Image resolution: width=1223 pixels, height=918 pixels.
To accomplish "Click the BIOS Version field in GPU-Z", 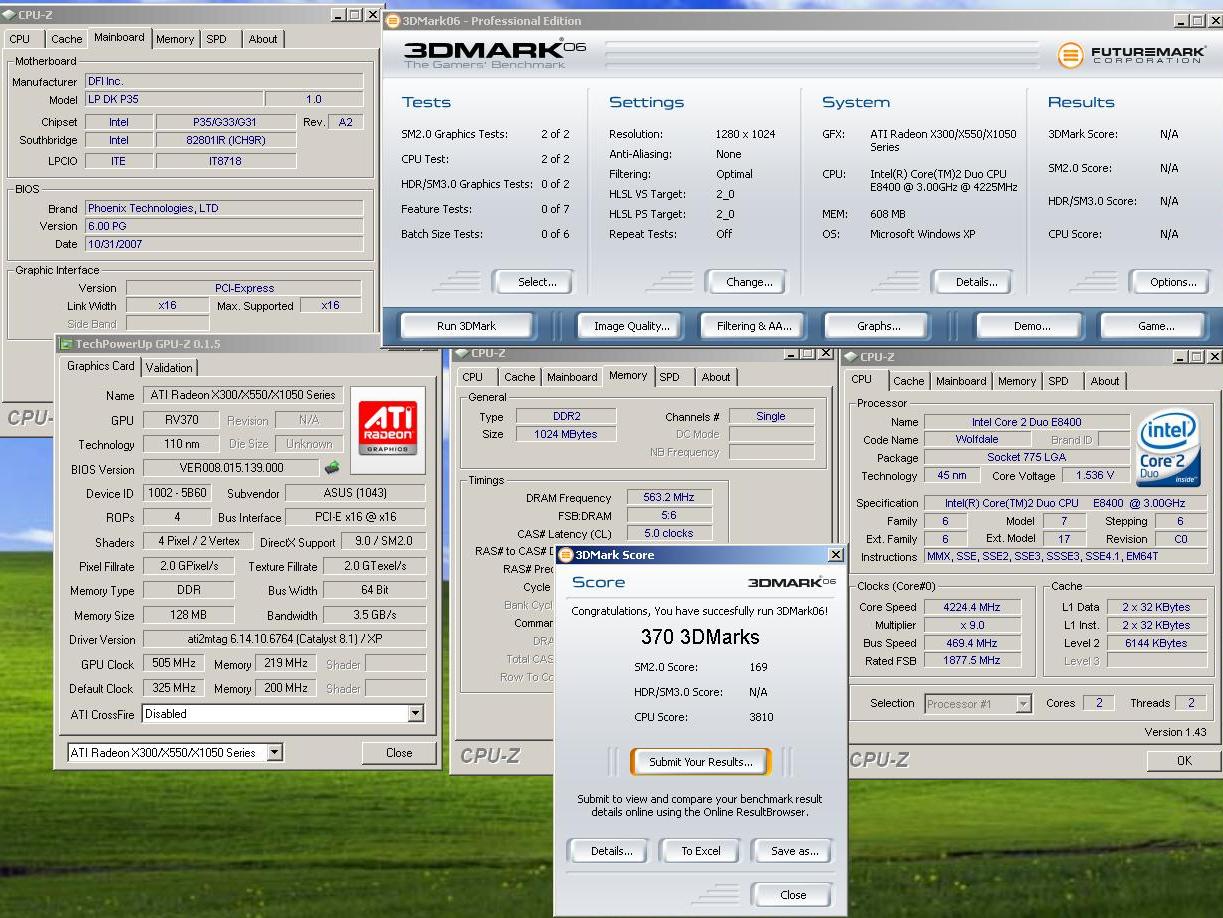I will click(231, 468).
